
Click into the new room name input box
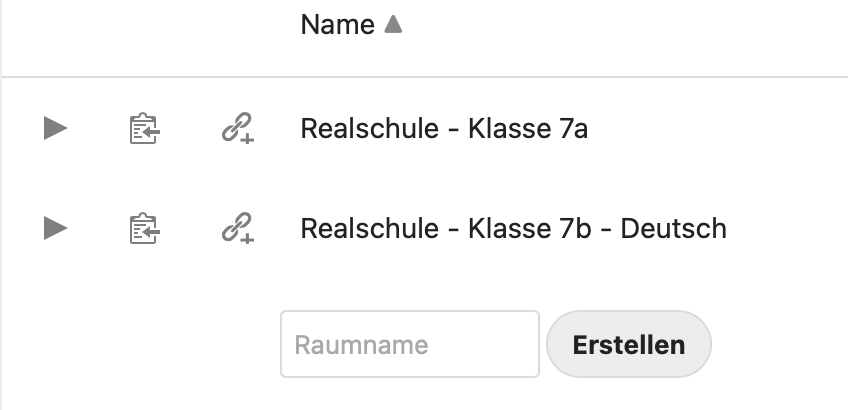click(410, 345)
